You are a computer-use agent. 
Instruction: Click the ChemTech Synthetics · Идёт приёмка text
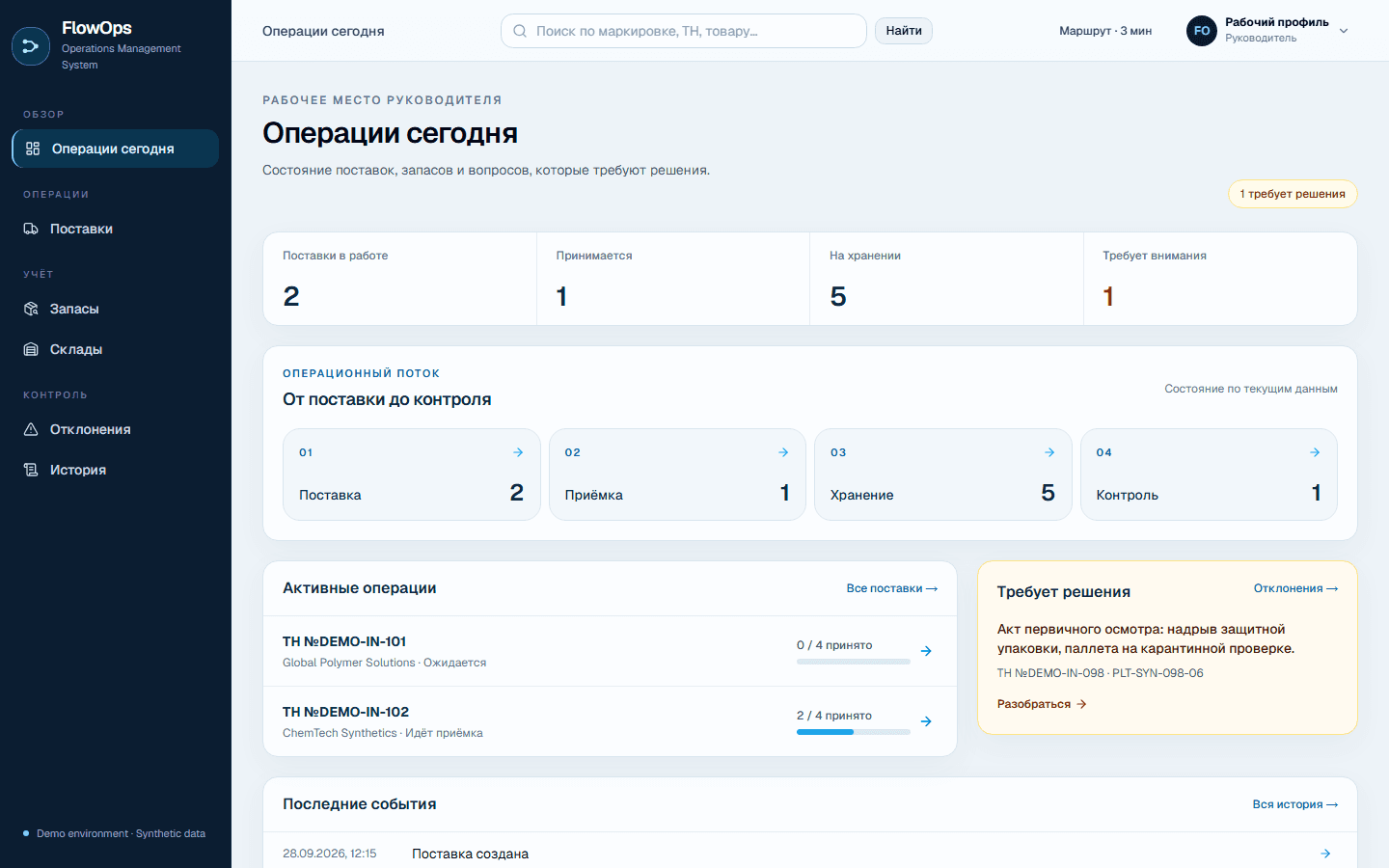click(383, 733)
